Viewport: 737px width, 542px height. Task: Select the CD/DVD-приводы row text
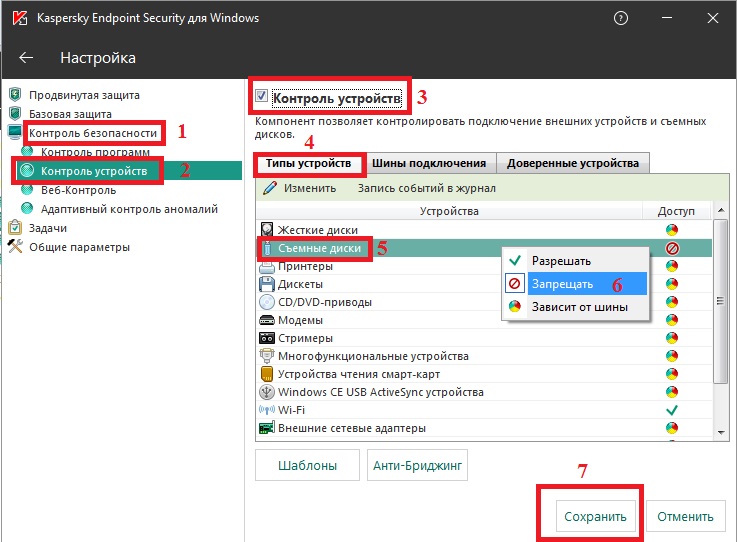(325, 302)
